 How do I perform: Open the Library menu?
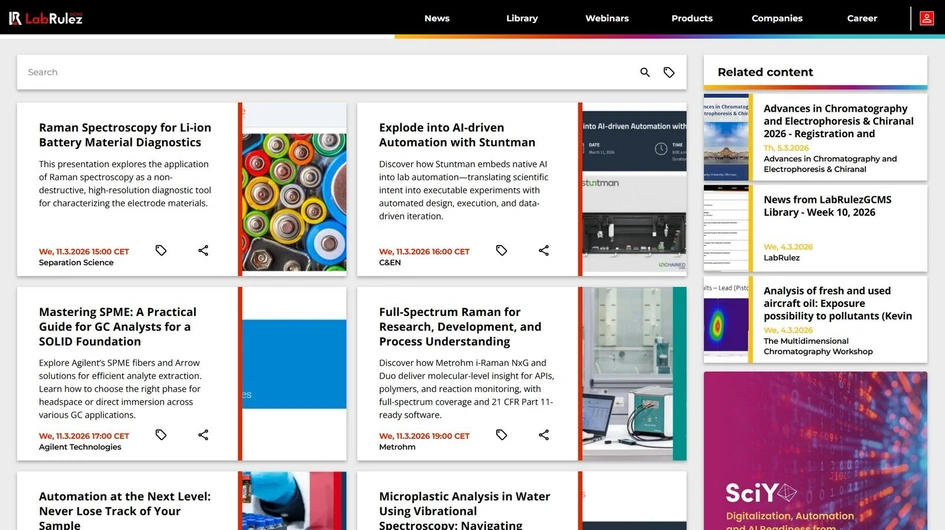pyautogui.click(x=522, y=18)
